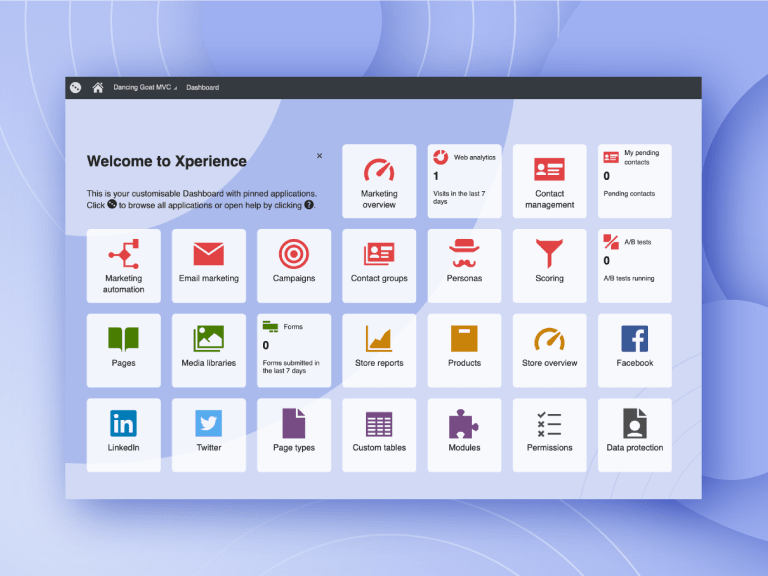Open Marketing automation app
This screenshot has width=768, height=576.
123,266
